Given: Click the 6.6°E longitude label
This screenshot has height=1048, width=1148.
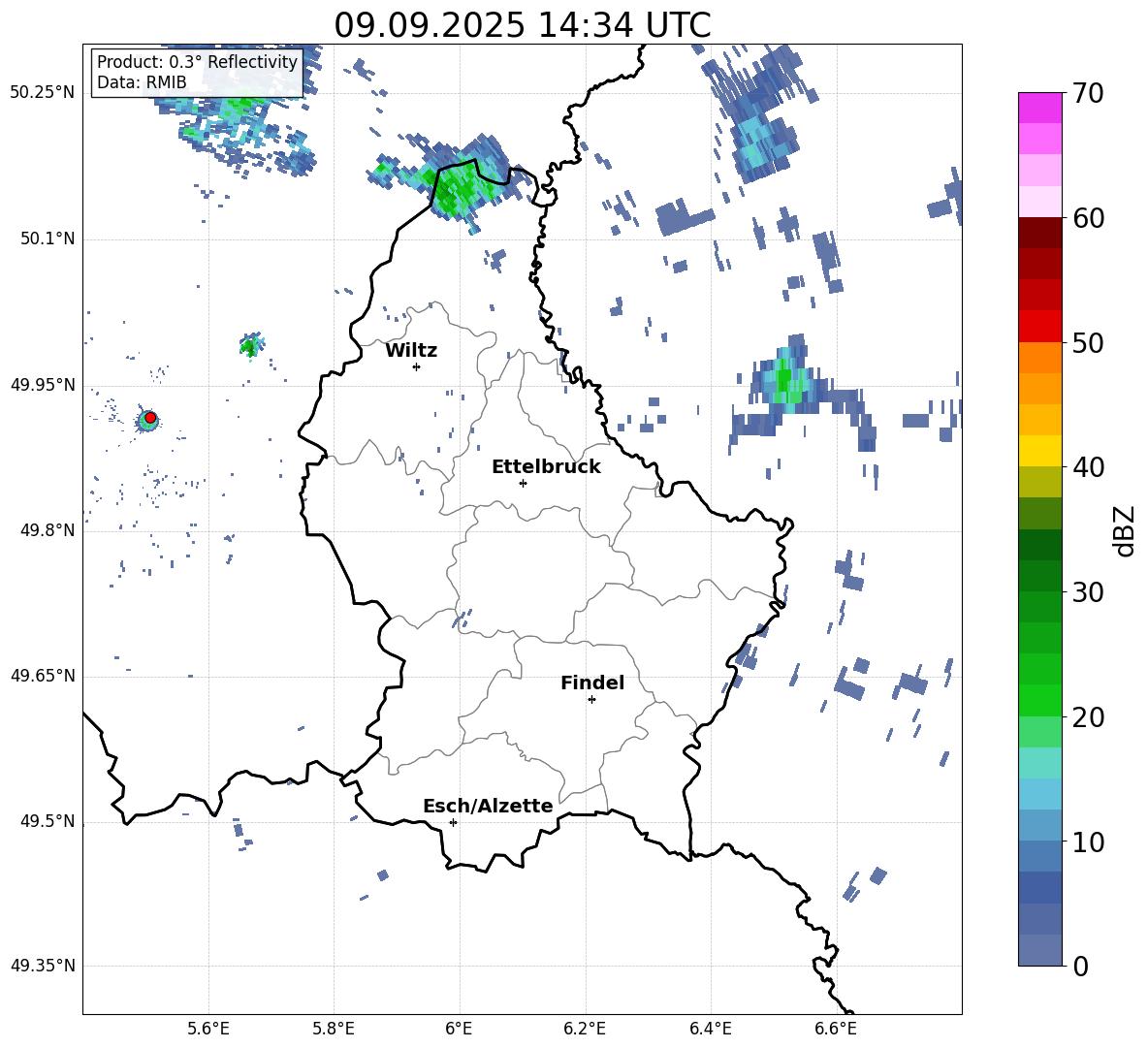Looking at the screenshot, I should point(836,1029).
